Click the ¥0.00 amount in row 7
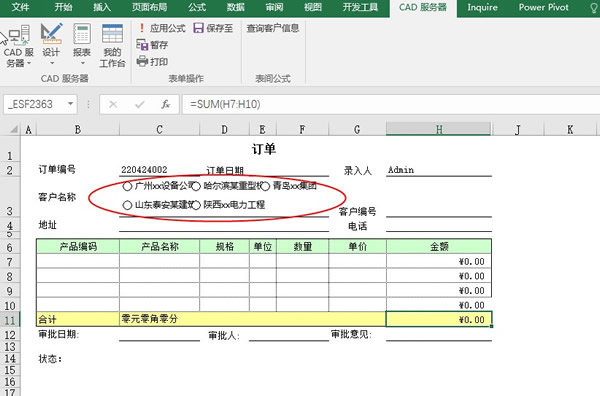 pos(439,262)
